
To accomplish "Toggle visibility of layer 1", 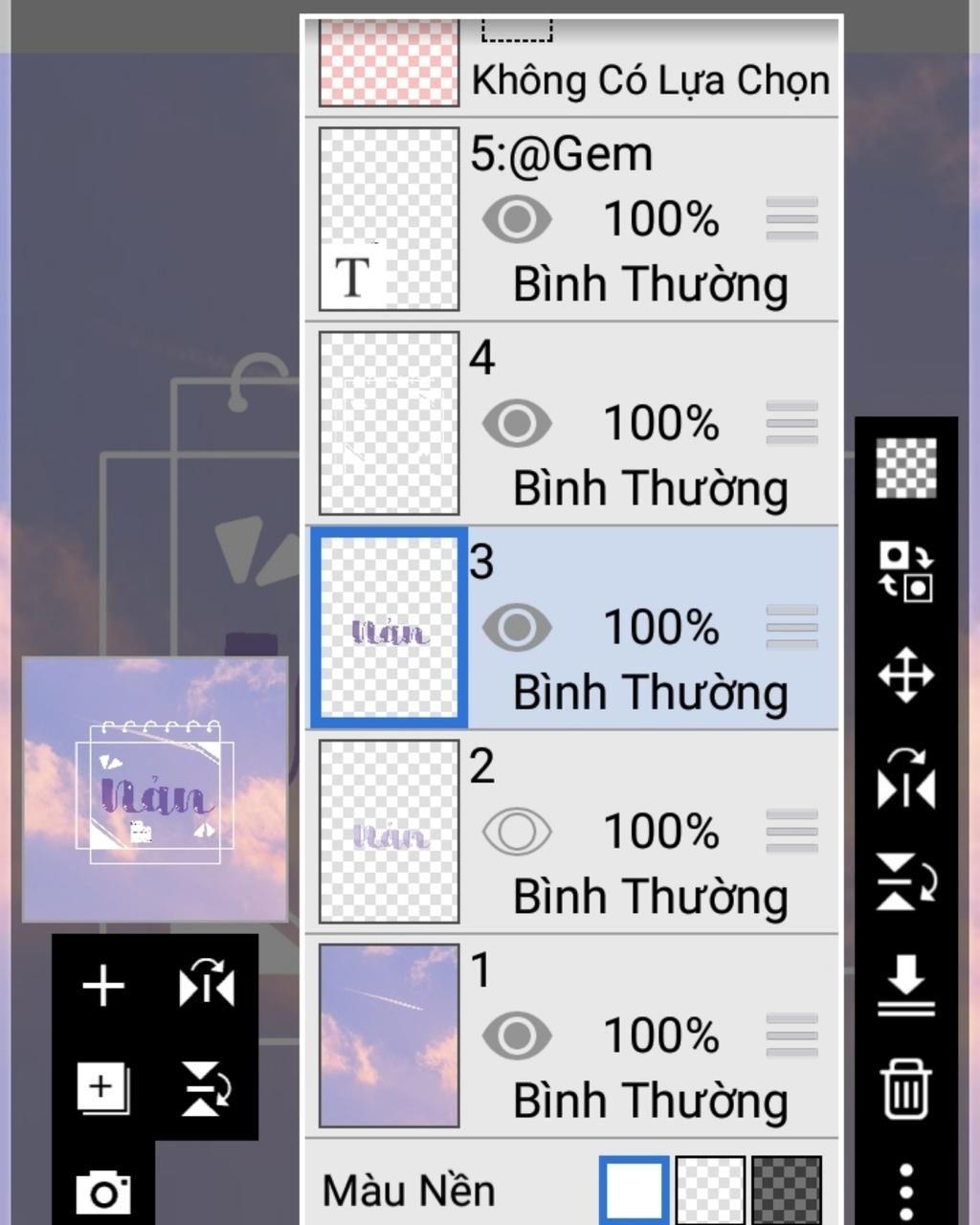I will pyautogui.click(x=517, y=1036).
